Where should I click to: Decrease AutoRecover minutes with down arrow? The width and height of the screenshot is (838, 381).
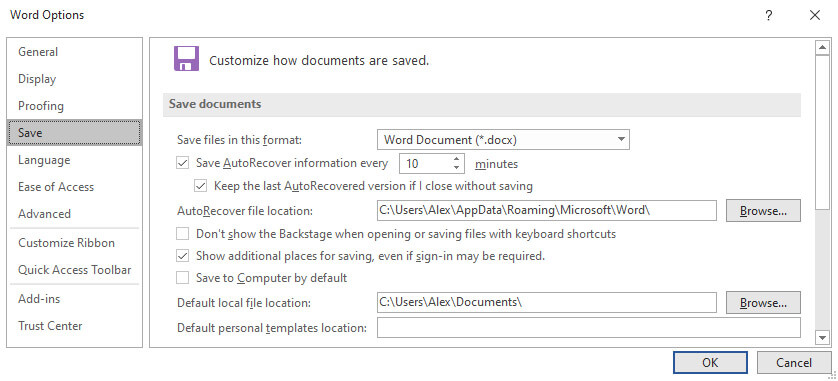tap(456, 168)
